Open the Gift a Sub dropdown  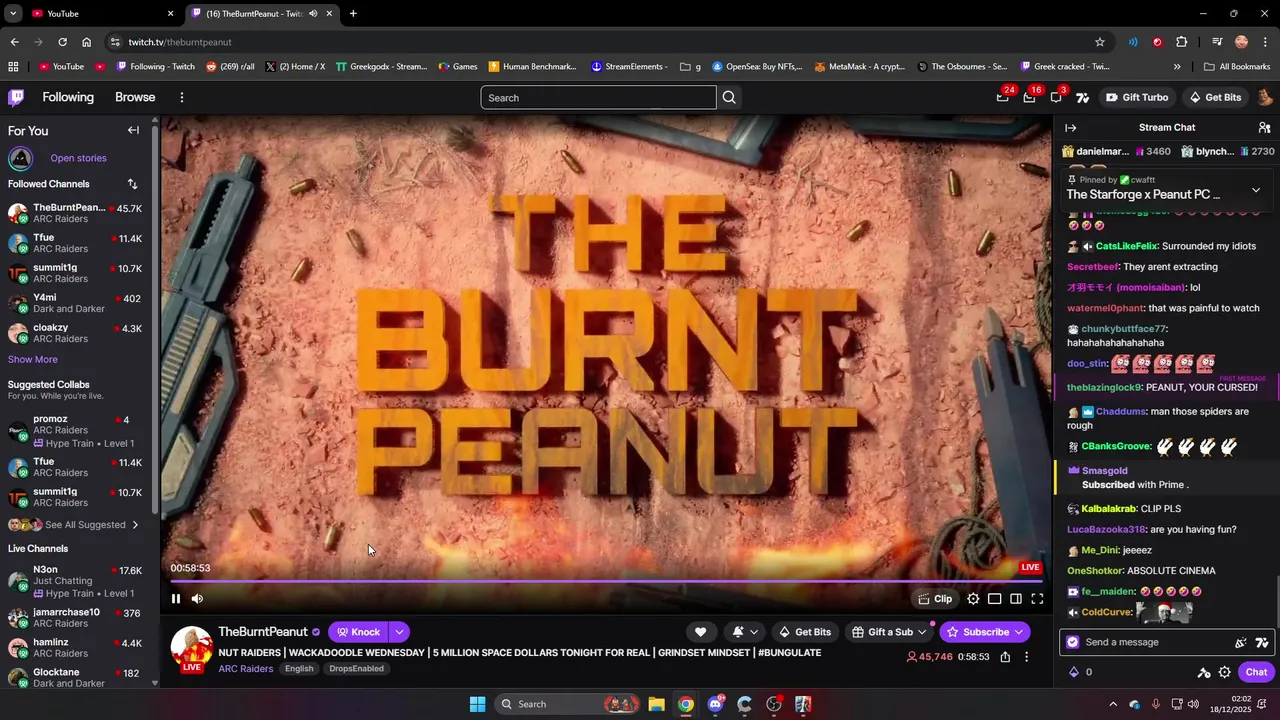(889, 632)
